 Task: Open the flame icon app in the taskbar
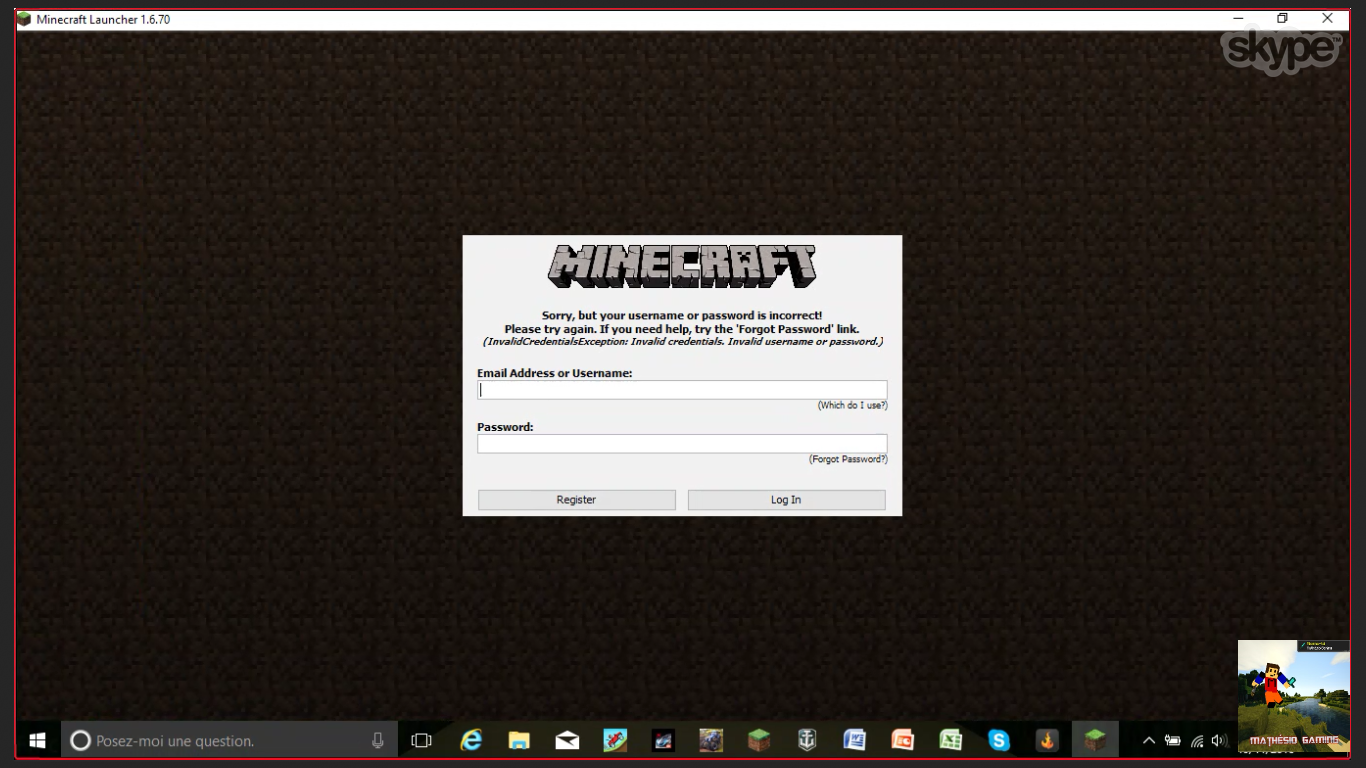1047,740
